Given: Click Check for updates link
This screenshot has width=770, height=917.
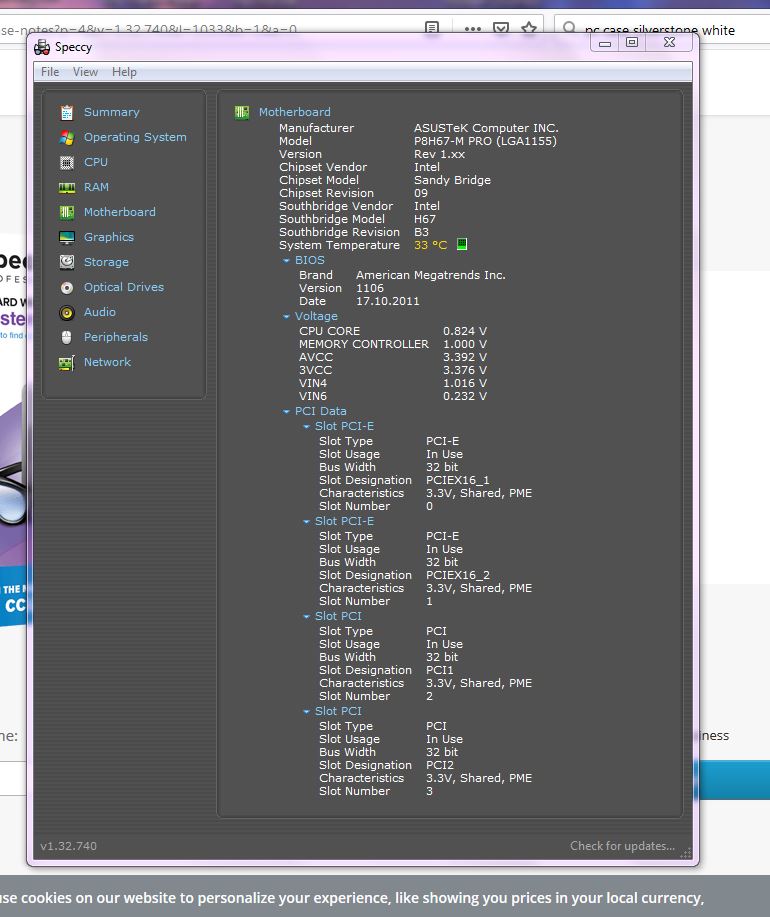Looking at the screenshot, I should coord(622,846).
